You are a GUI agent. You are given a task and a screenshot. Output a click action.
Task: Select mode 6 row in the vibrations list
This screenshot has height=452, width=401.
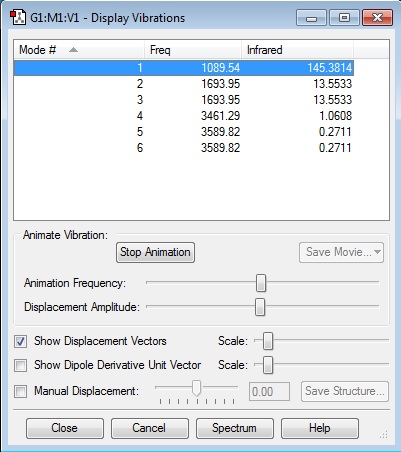(x=184, y=148)
